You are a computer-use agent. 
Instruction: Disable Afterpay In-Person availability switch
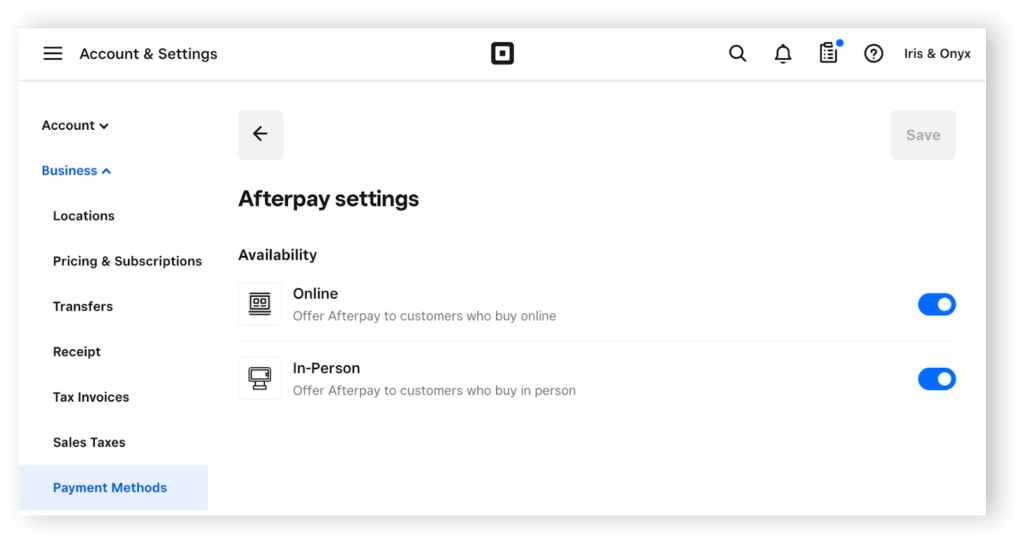936,379
